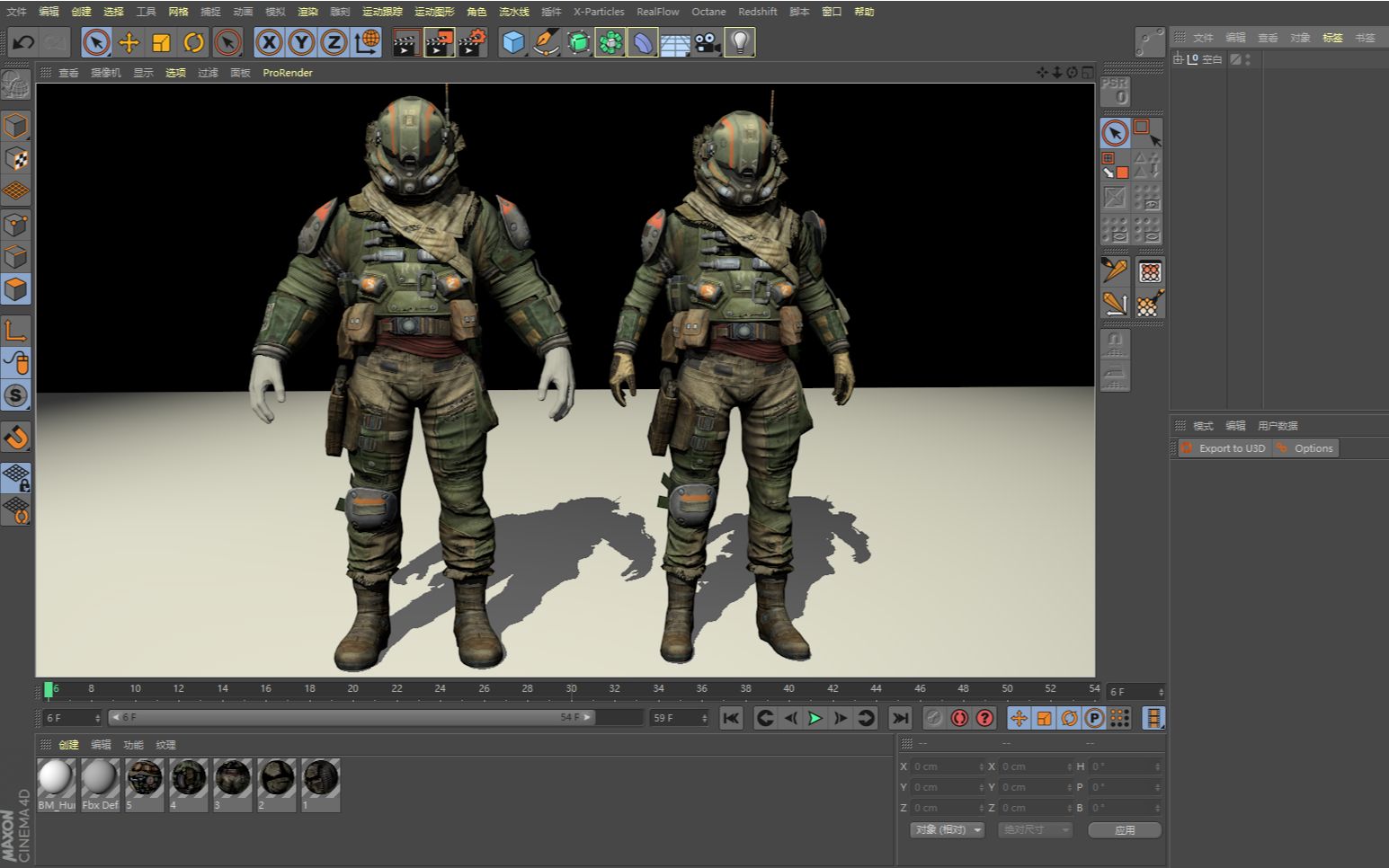Open the 标签 menu in object manager

pyautogui.click(x=1332, y=38)
